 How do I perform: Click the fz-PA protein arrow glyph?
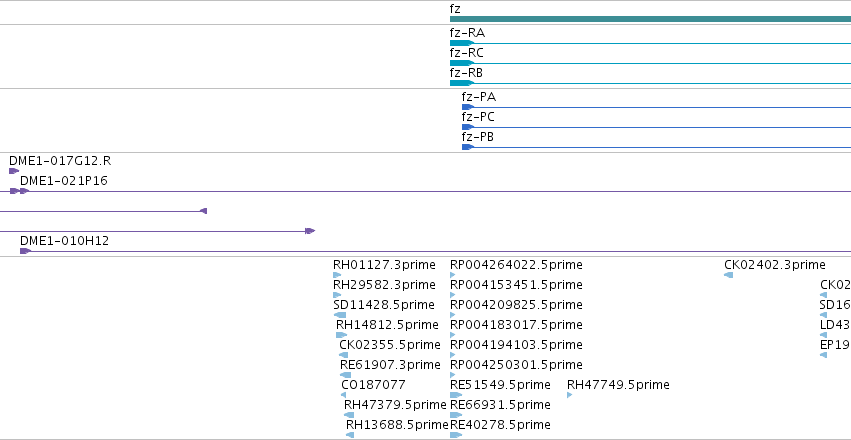pos(468,107)
